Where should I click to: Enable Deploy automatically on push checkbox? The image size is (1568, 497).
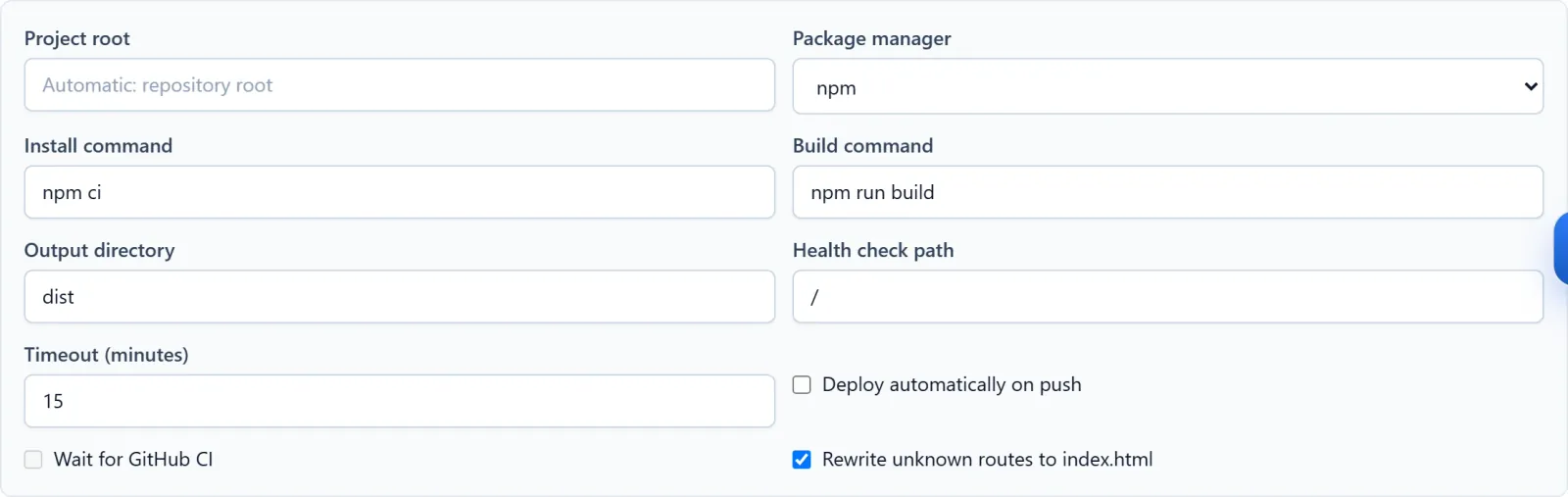(802, 385)
